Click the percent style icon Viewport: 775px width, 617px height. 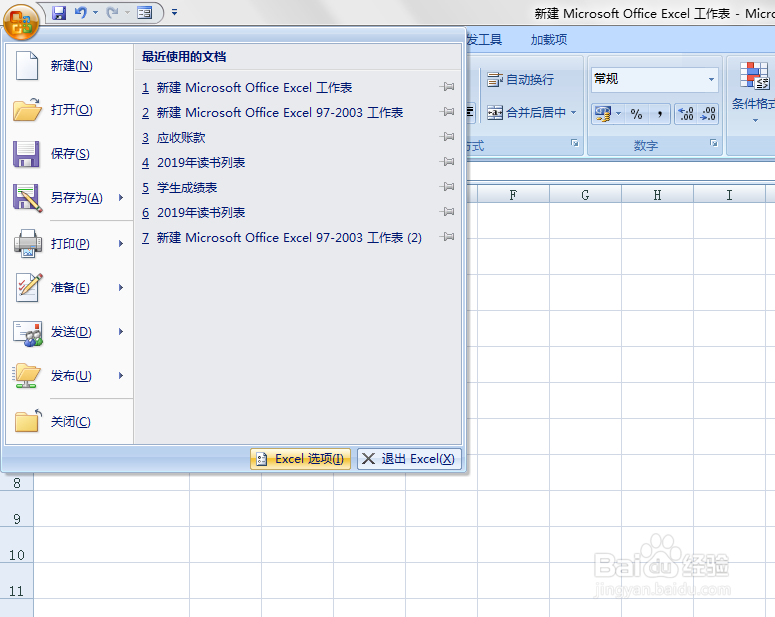tap(637, 114)
